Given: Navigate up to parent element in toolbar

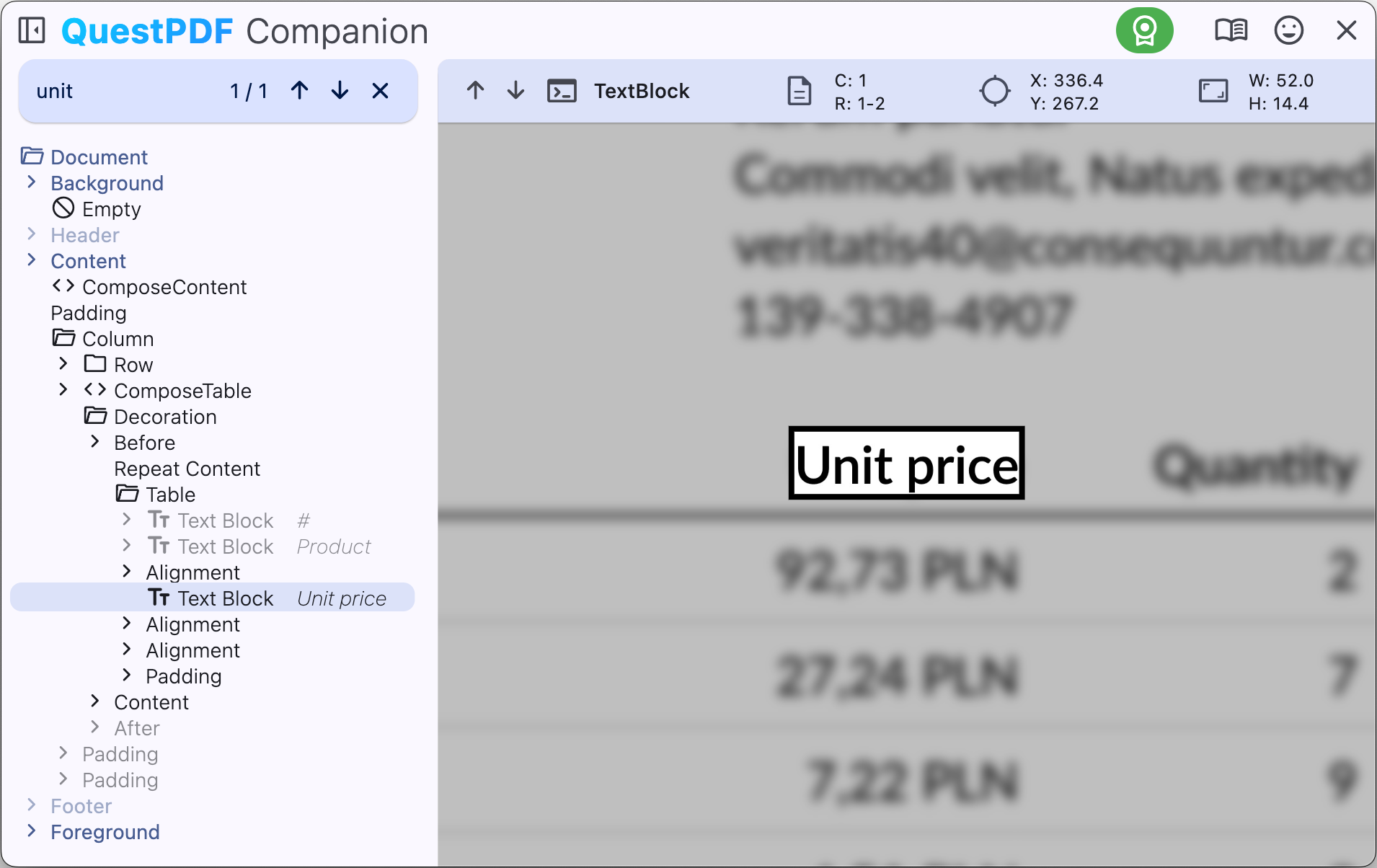Looking at the screenshot, I should click(475, 91).
